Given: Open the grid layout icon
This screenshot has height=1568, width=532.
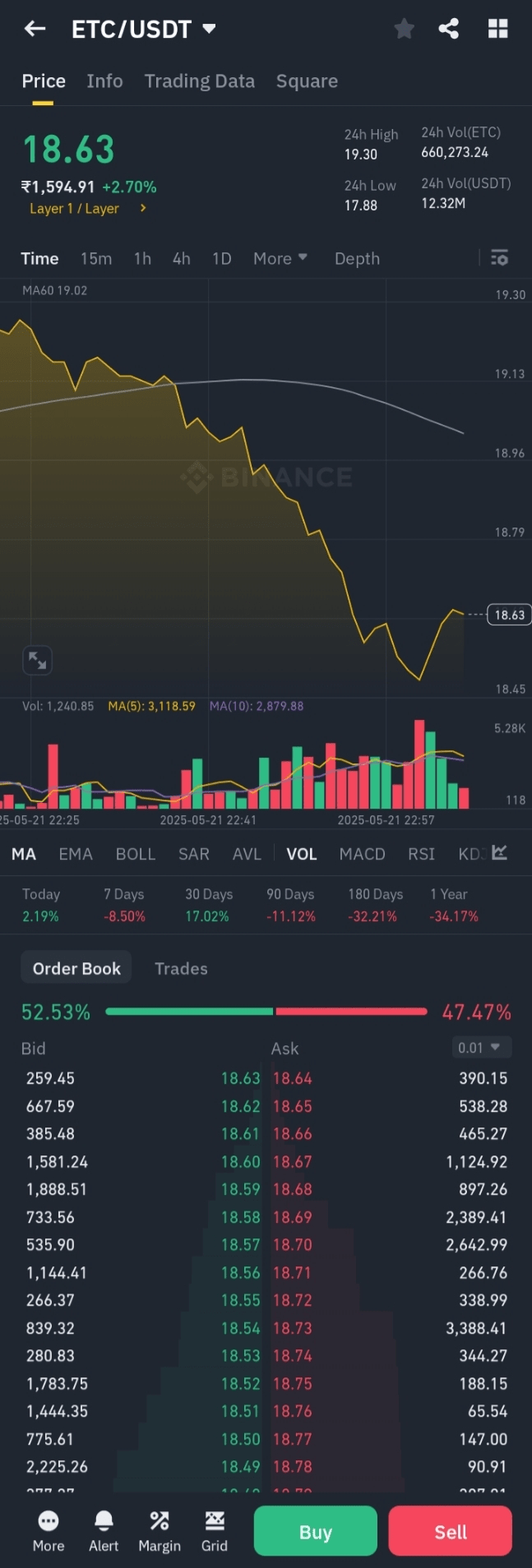Looking at the screenshot, I should [x=498, y=29].
